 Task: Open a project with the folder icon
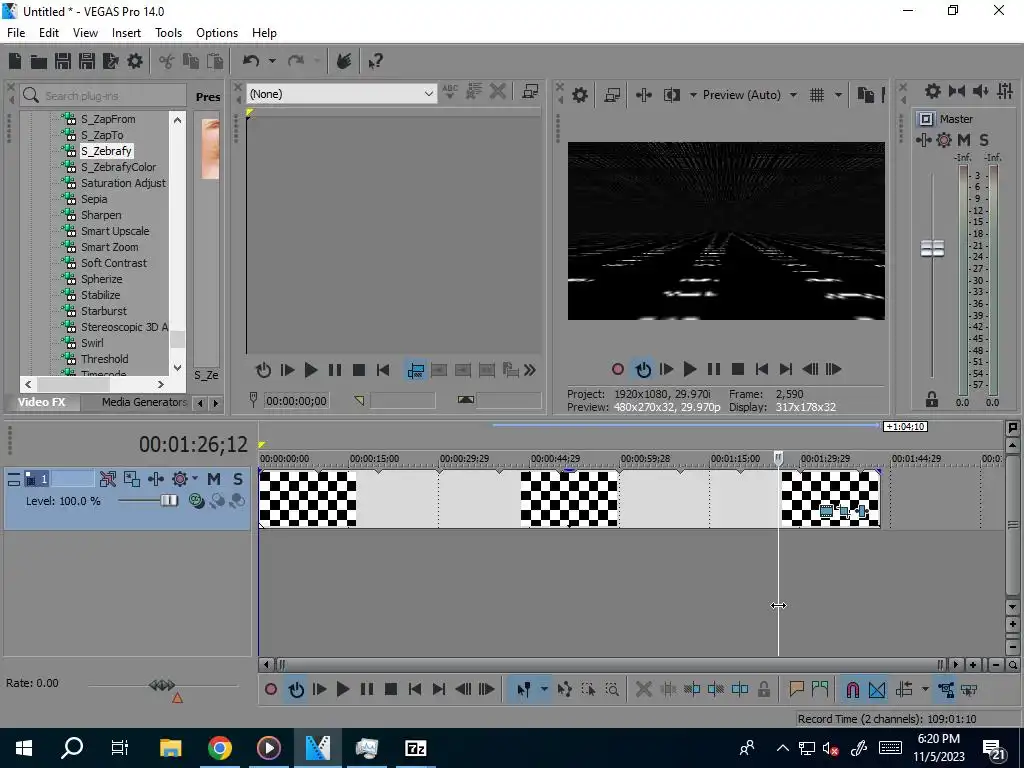(x=39, y=61)
